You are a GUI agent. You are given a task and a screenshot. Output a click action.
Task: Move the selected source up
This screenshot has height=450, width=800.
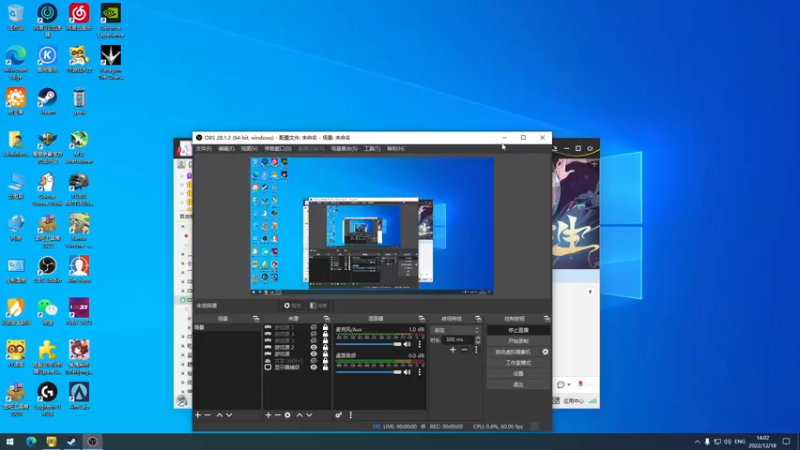click(299, 415)
